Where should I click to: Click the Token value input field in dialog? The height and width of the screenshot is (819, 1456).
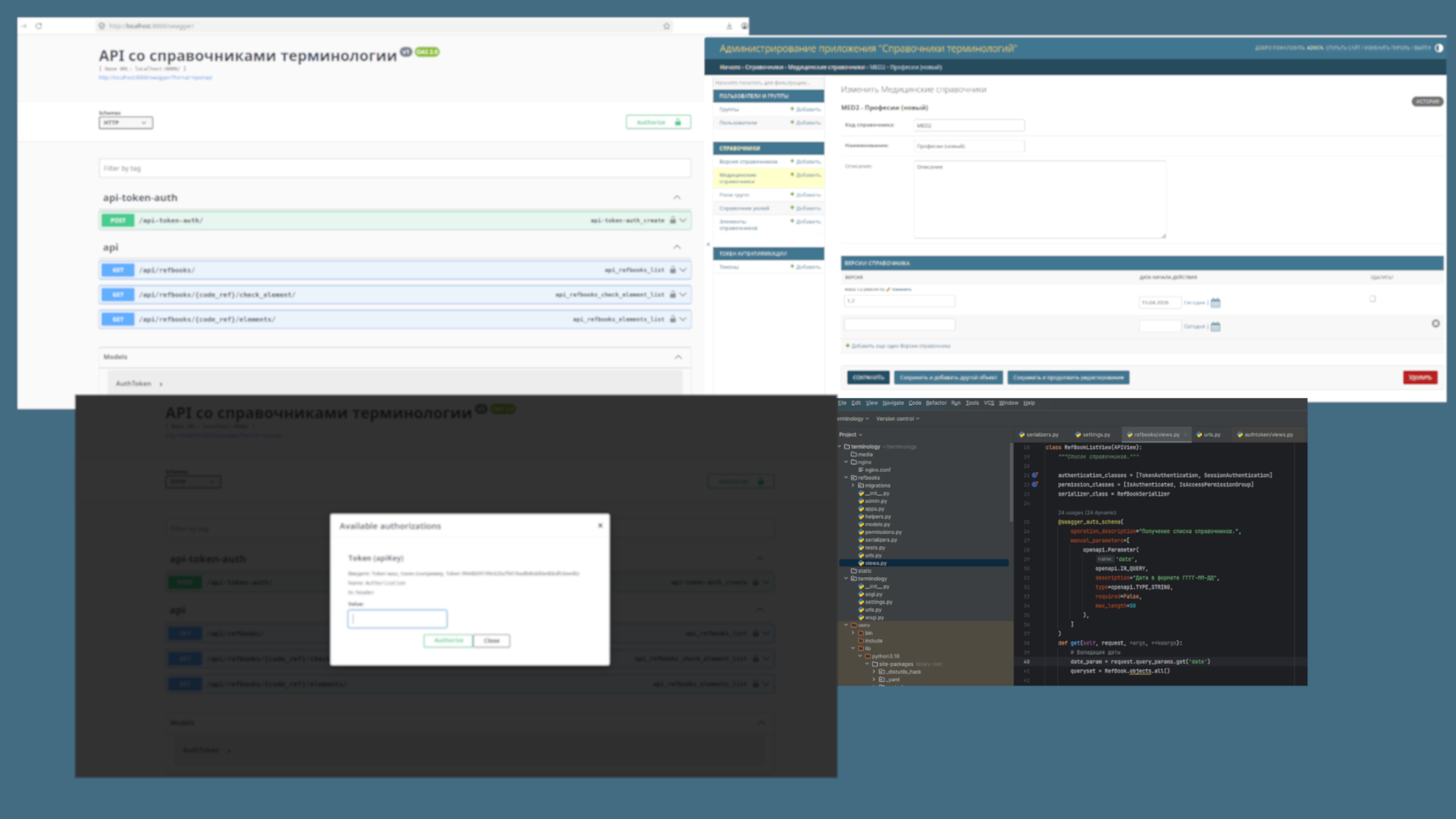pos(397,619)
